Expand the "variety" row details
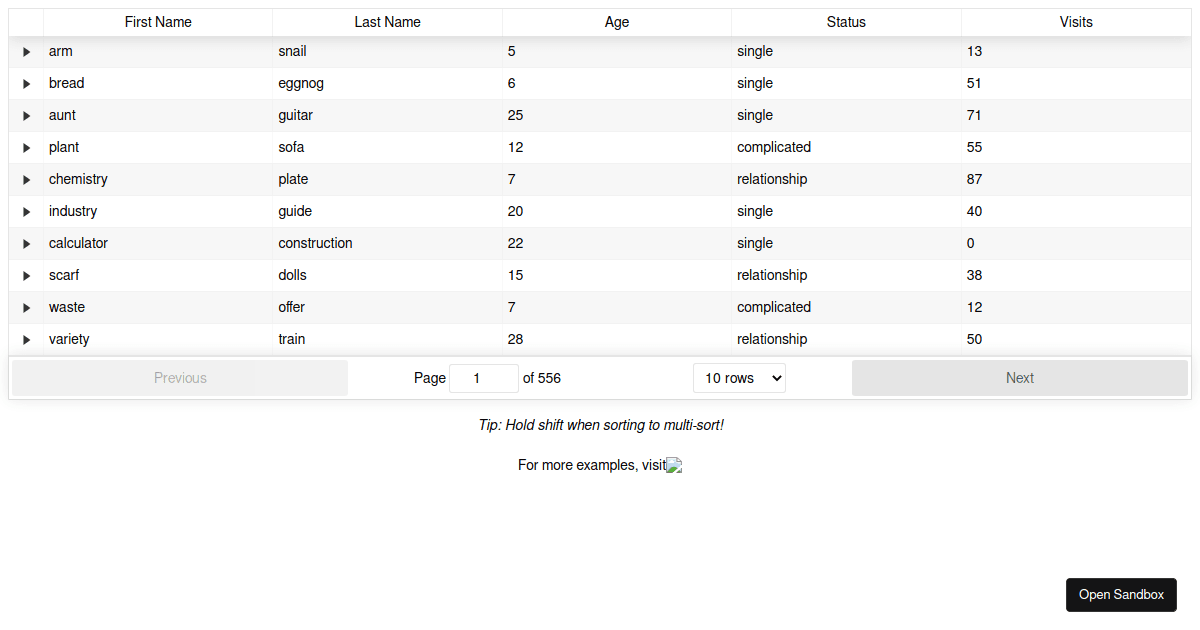The width and height of the screenshot is (1200, 630). [26, 339]
